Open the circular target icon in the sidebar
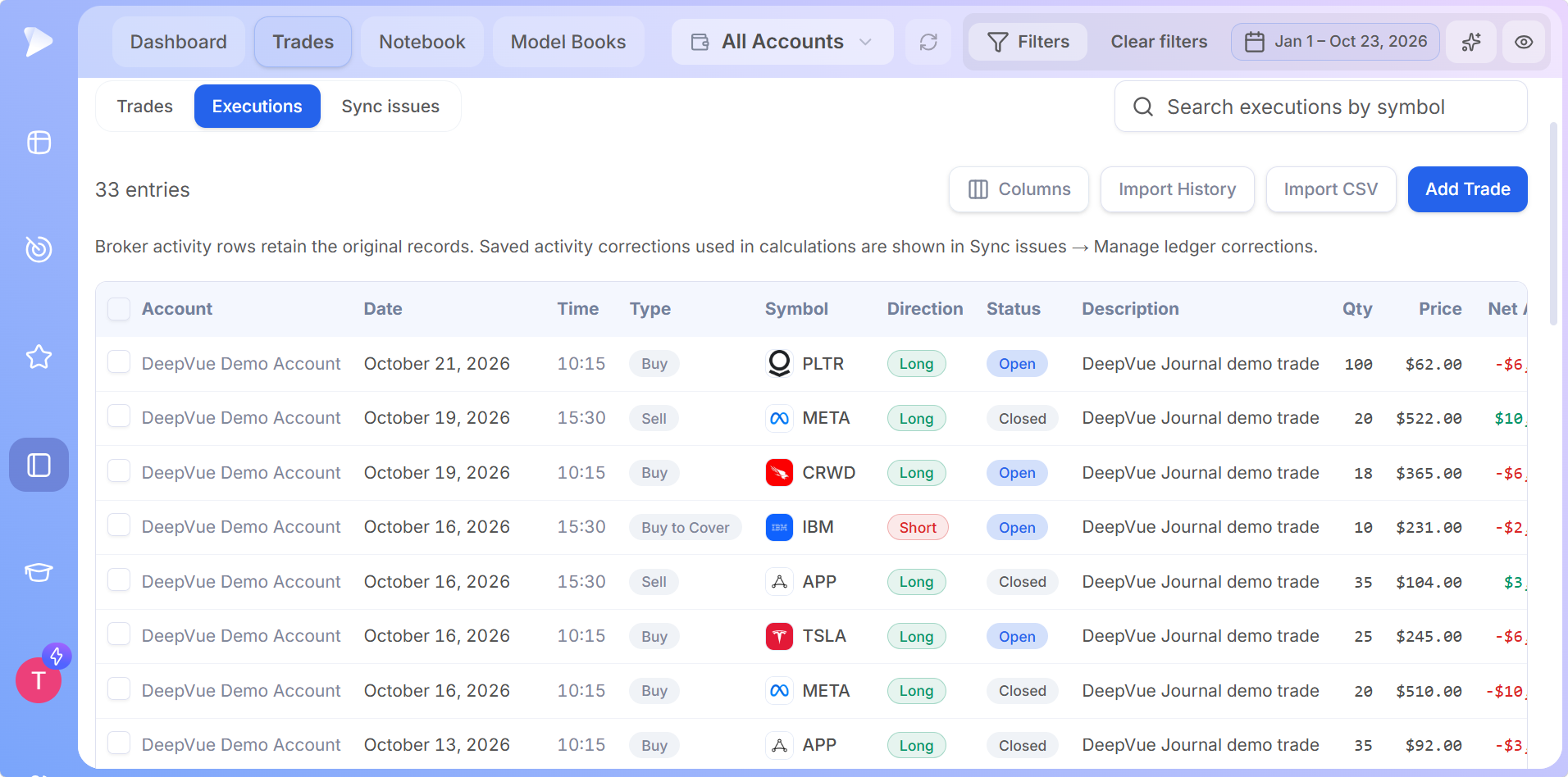The width and height of the screenshot is (1568, 777). pos(39,248)
